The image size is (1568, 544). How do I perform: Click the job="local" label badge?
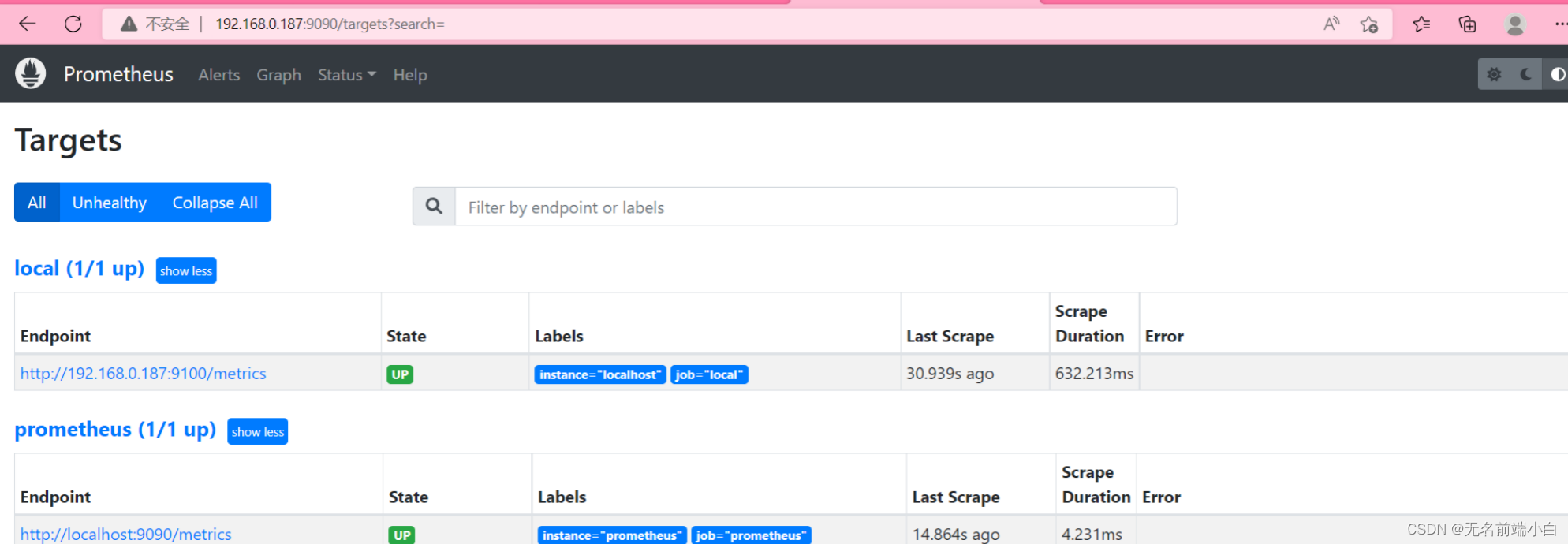(x=709, y=374)
